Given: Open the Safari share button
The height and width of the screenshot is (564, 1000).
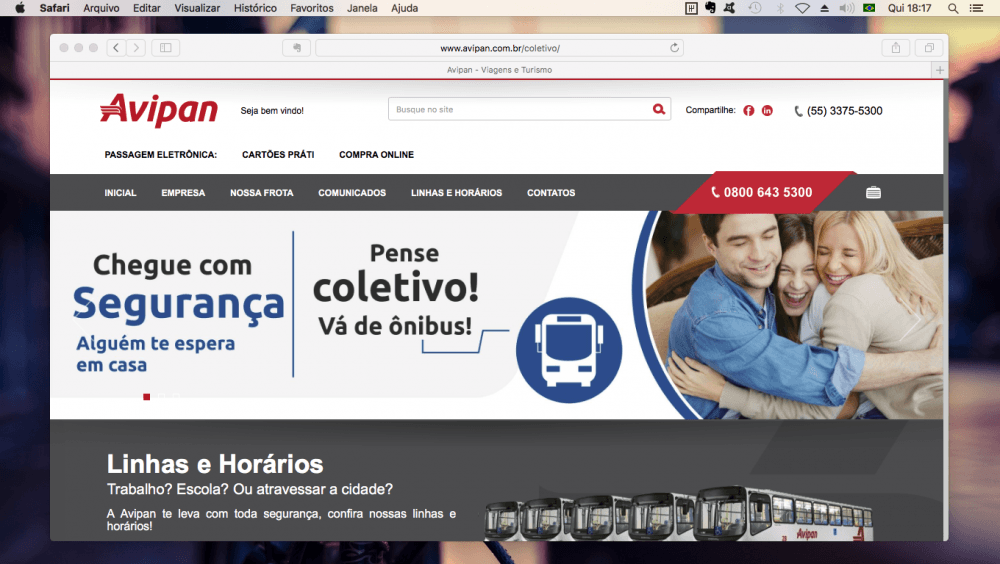Looking at the screenshot, I should point(896,48).
